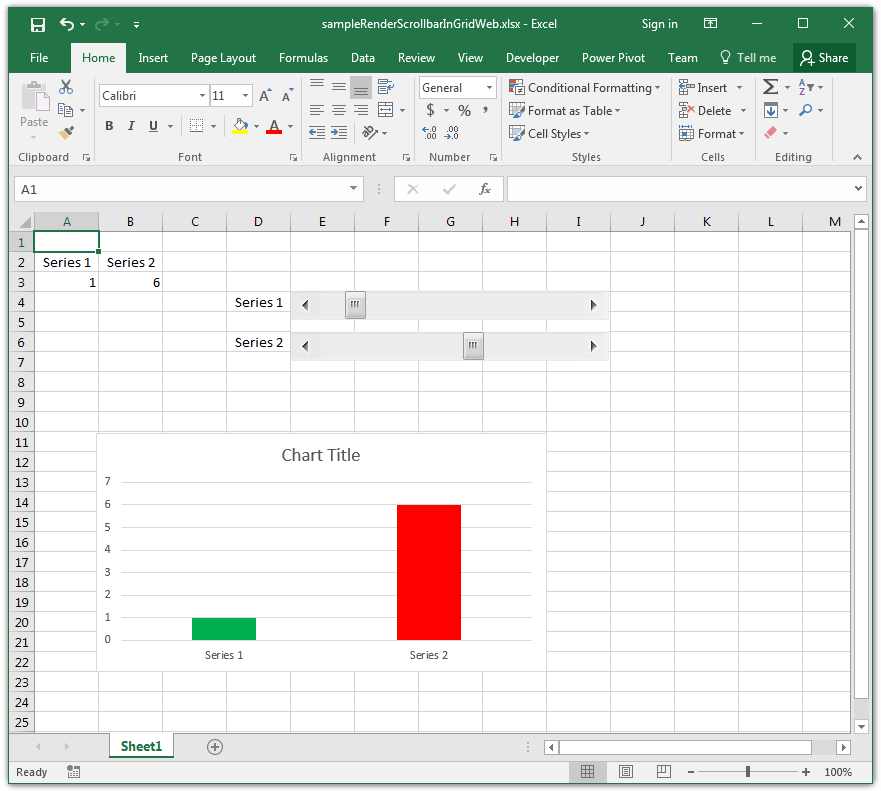Click the Increase Decimal icon
This screenshot has width=881, height=791.
pyautogui.click(x=429, y=132)
